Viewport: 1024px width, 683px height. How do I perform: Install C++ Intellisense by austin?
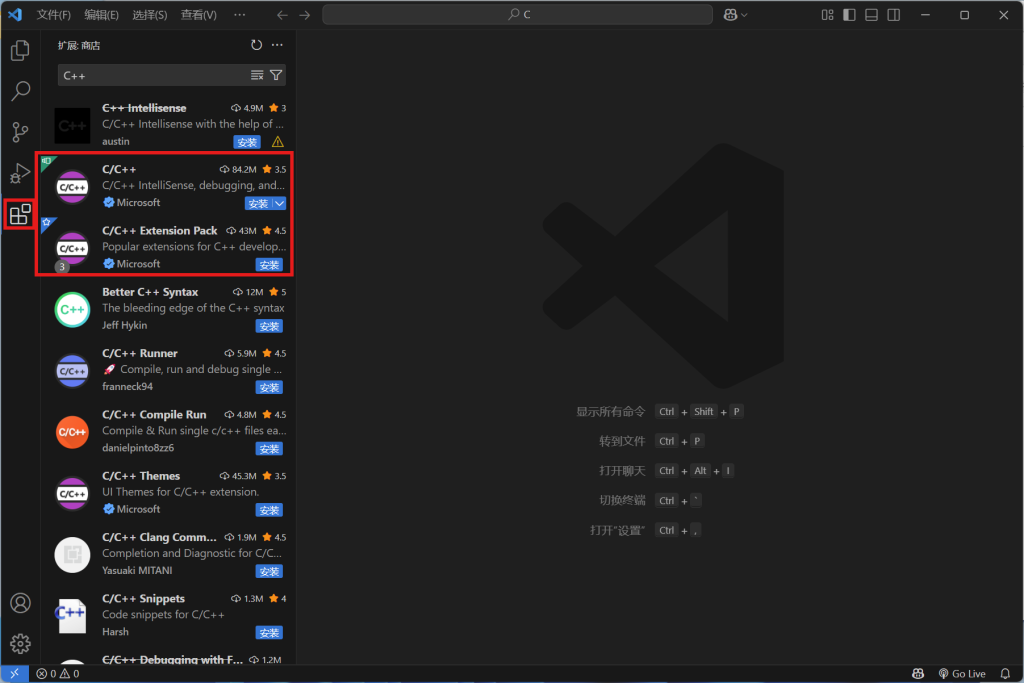[247, 142]
